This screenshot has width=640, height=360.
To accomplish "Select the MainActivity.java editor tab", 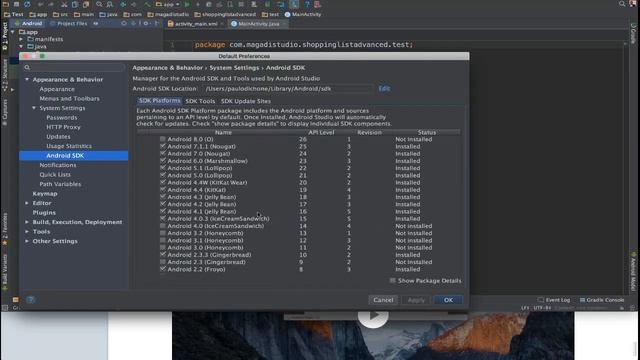I will [258, 24].
